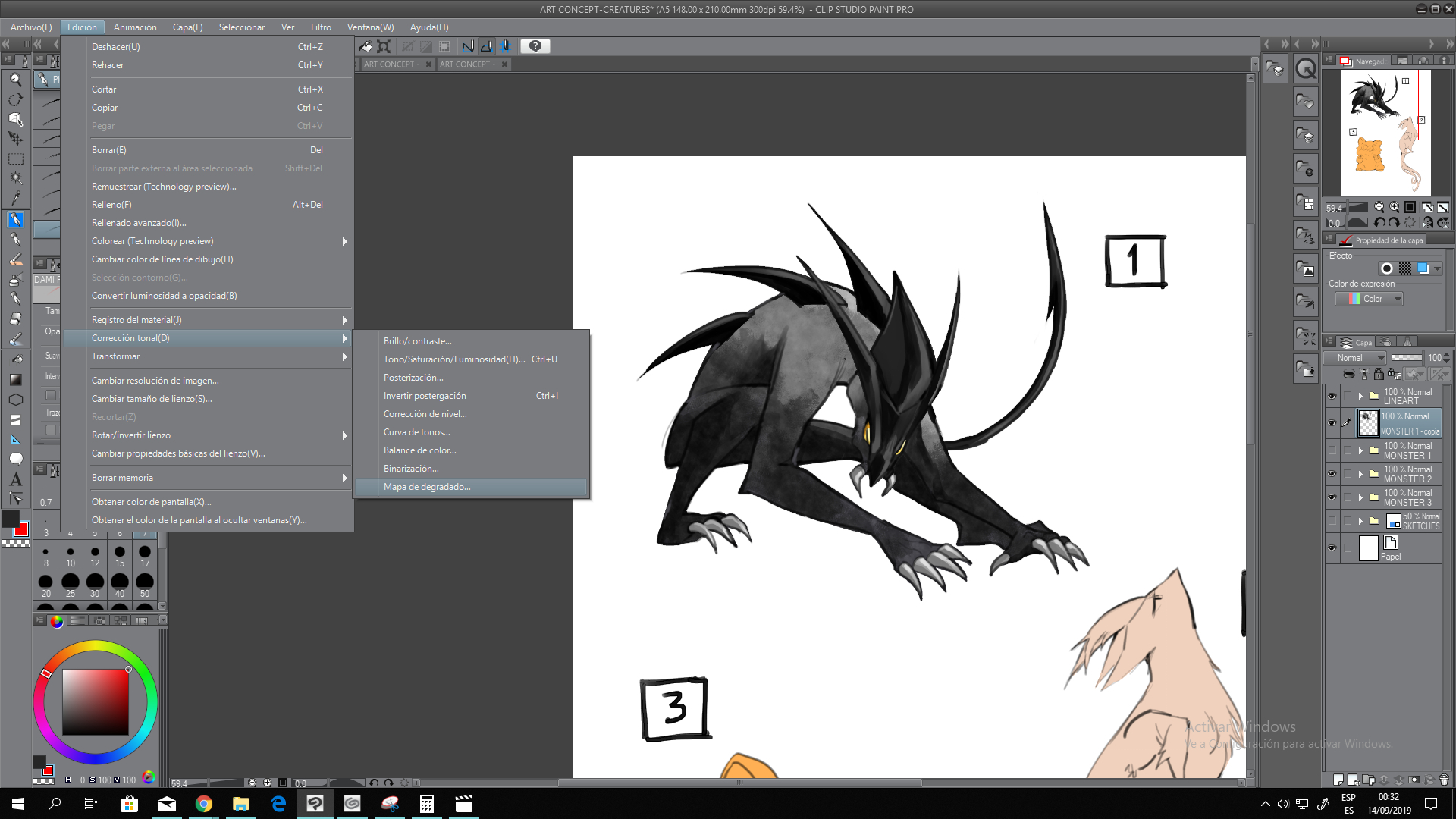Screen dimensions: 1456x819
Task: Open the layer blending mode Normal dropdown
Action: click(x=1355, y=358)
